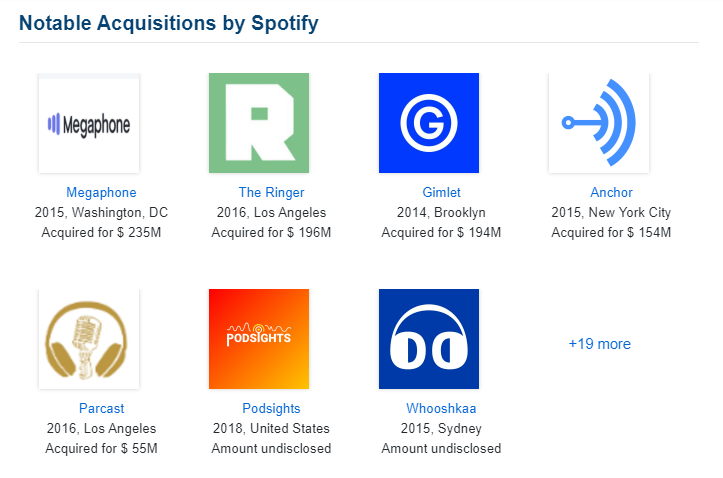Select the Whooshkaa headphones logo

click(429, 339)
